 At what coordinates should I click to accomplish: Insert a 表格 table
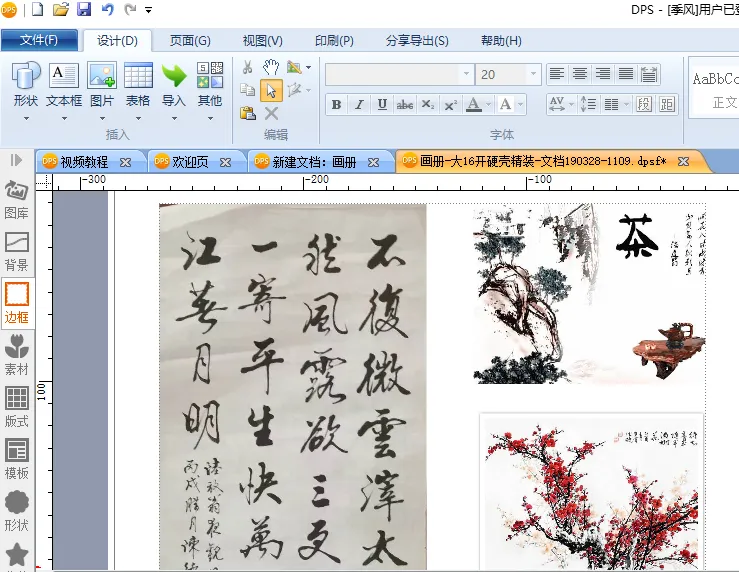pyautogui.click(x=138, y=84)
